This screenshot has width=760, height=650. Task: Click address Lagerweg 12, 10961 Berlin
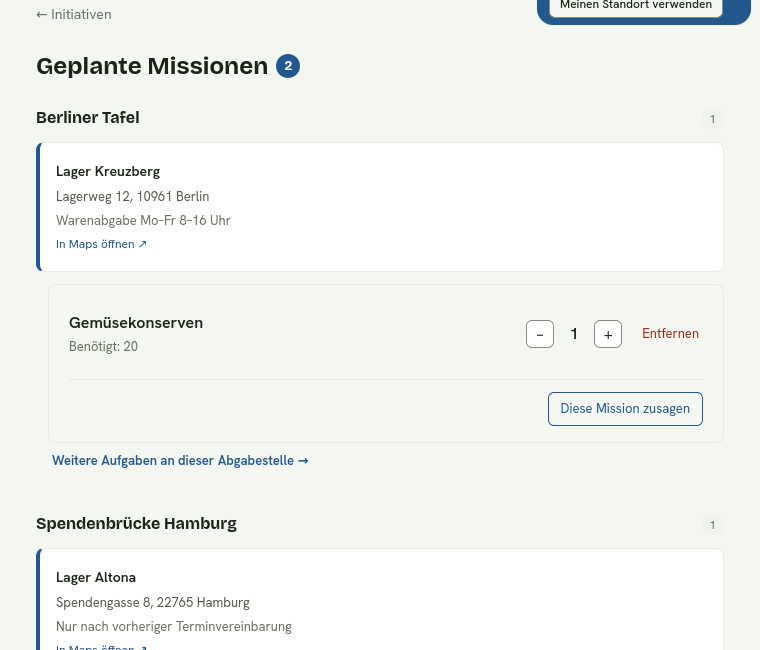[133, 196]
